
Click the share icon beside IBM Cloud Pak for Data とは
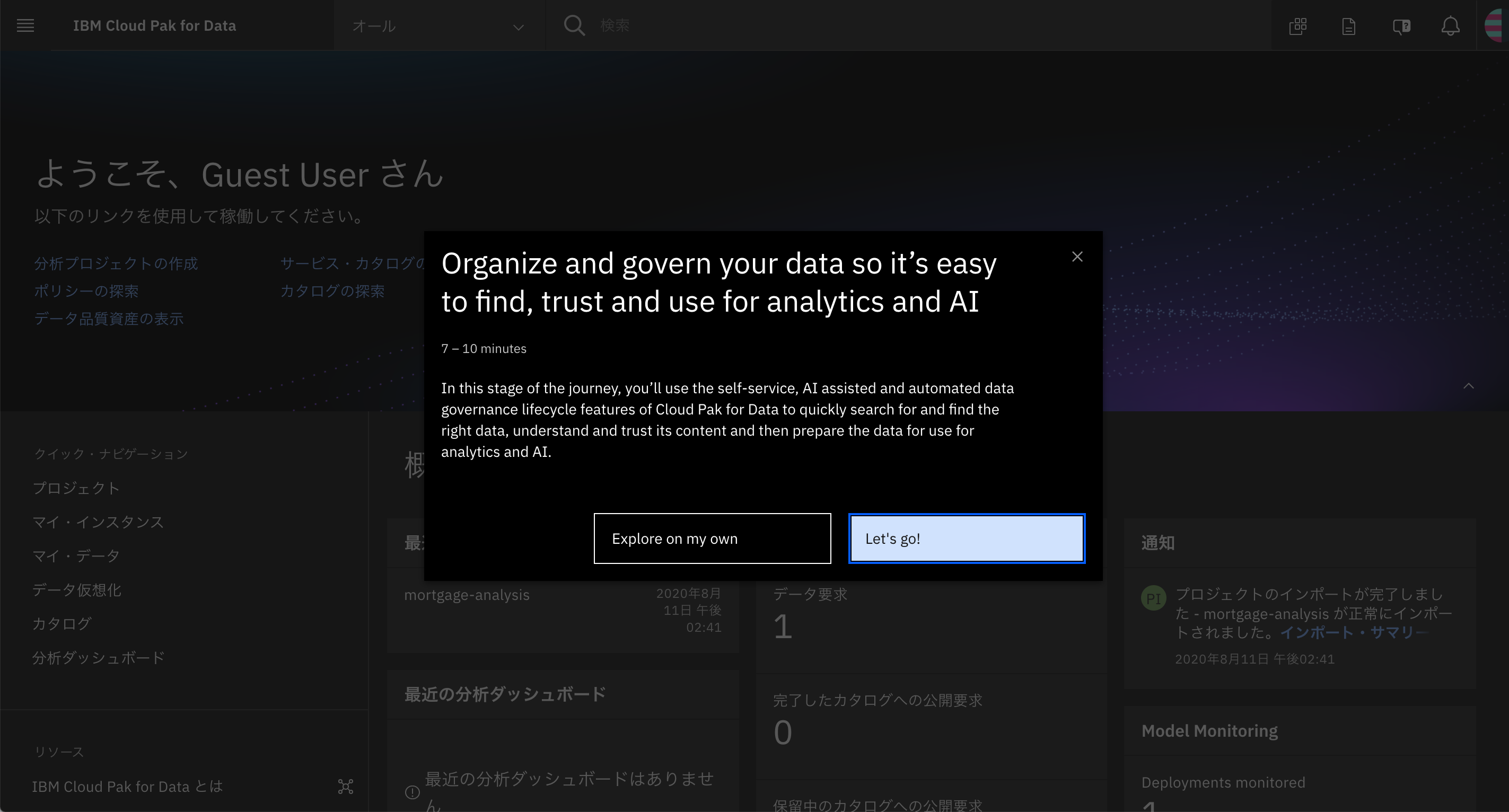(346, 787)
